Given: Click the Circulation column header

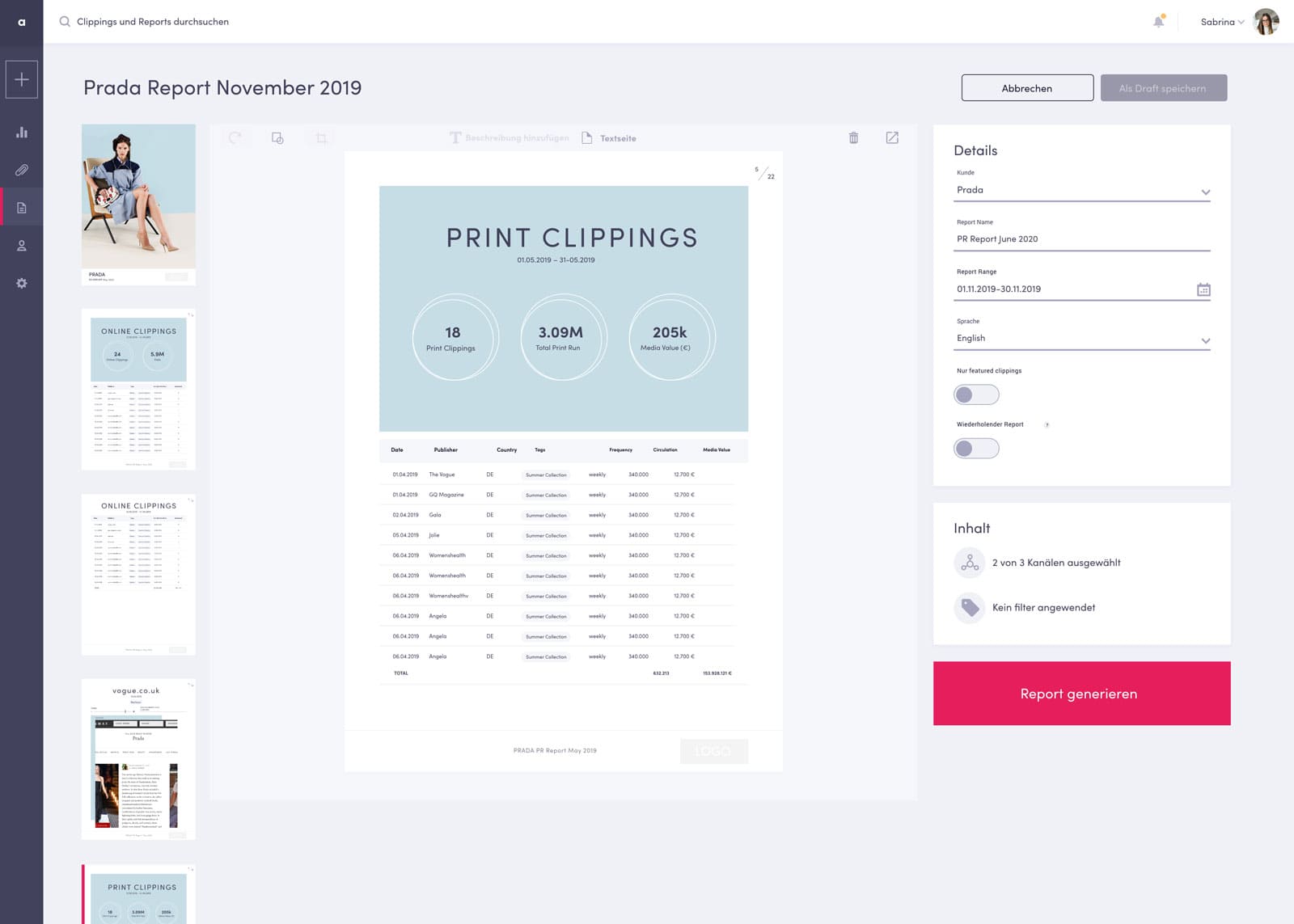Looking at the screenshot, I should click(665, 449).
